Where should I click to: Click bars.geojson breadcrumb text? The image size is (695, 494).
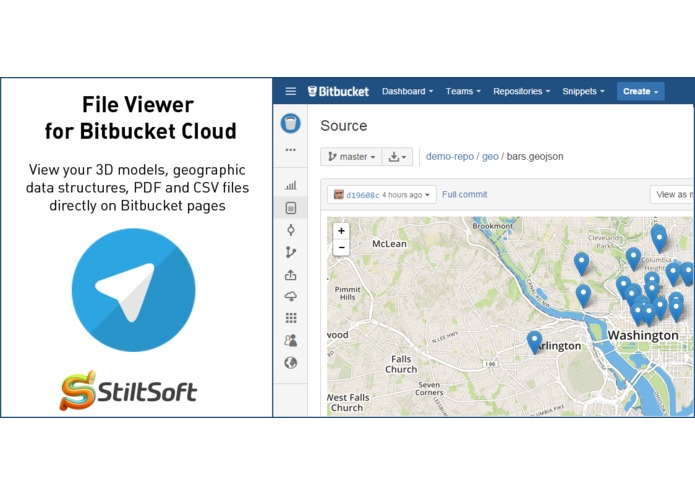[x=535, y=156]
